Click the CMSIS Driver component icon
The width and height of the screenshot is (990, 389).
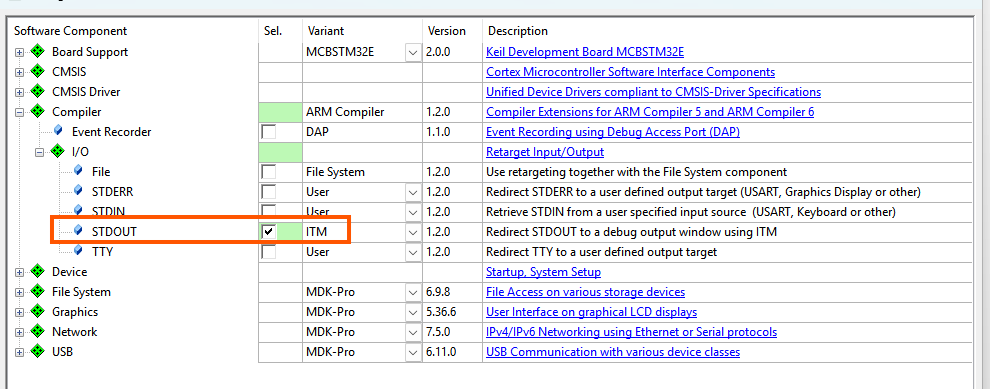point(38,92)
